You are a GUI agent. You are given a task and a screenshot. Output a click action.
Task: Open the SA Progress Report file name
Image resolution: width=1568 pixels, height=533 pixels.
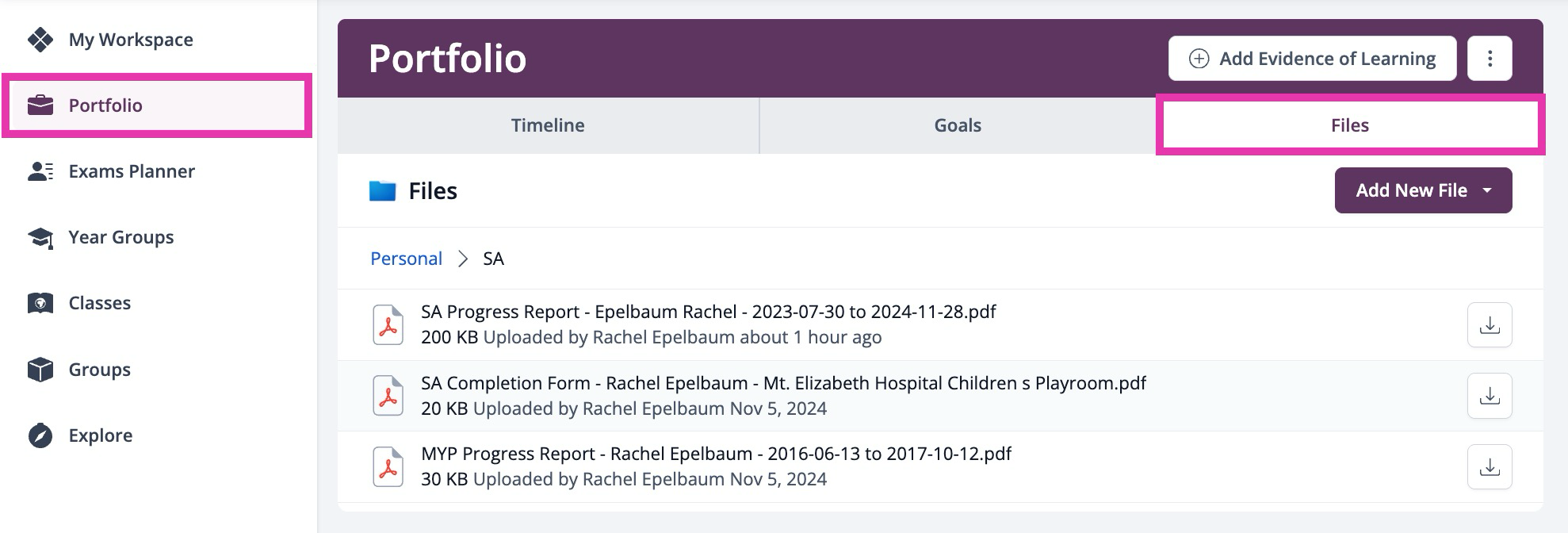(x=708, y=312)
